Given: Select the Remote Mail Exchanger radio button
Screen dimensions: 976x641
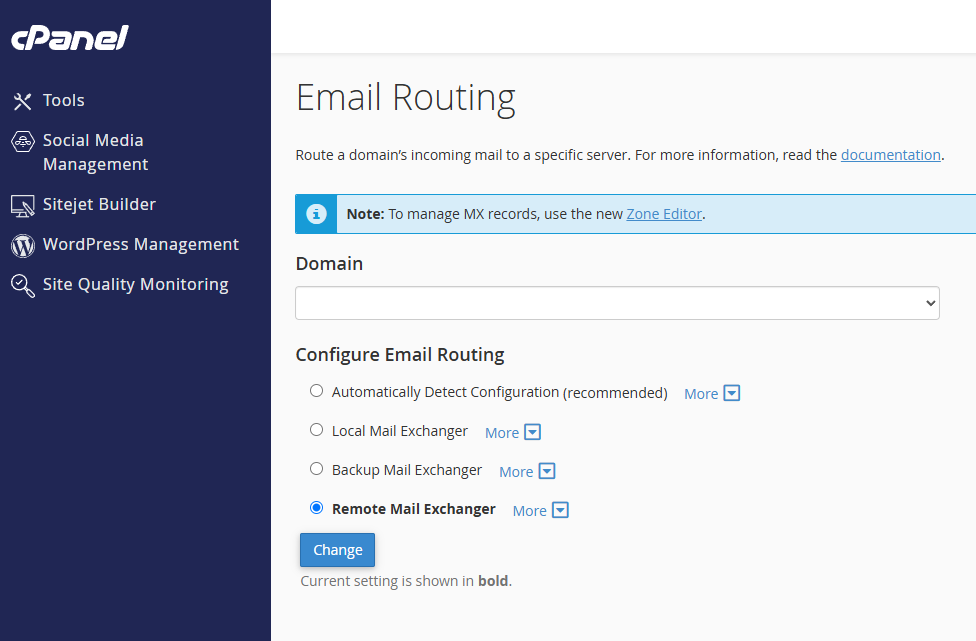Looking at the screenshot, I should [x=316, y=507].
